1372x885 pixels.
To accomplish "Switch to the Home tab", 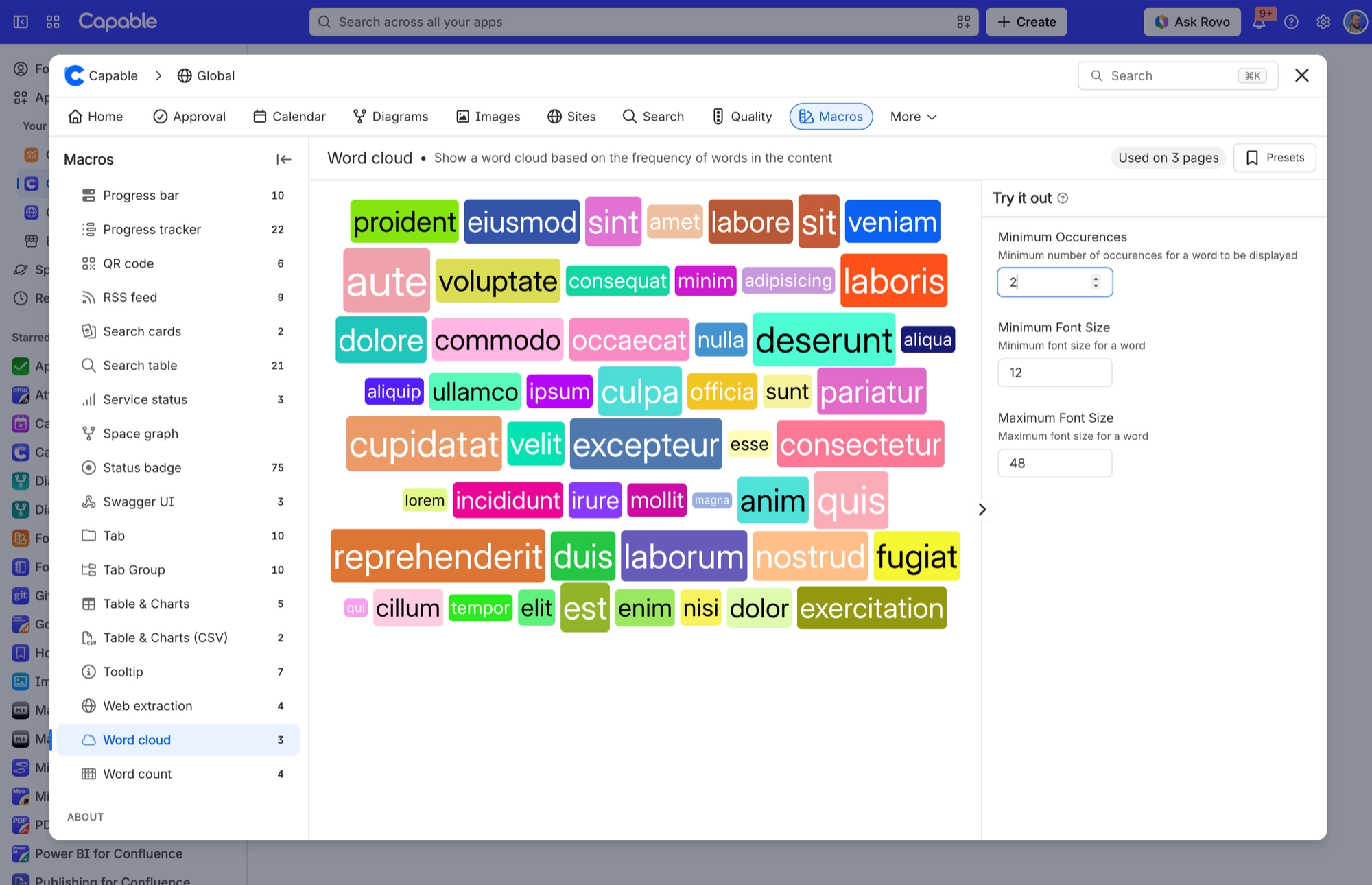I will click(95, 117).
